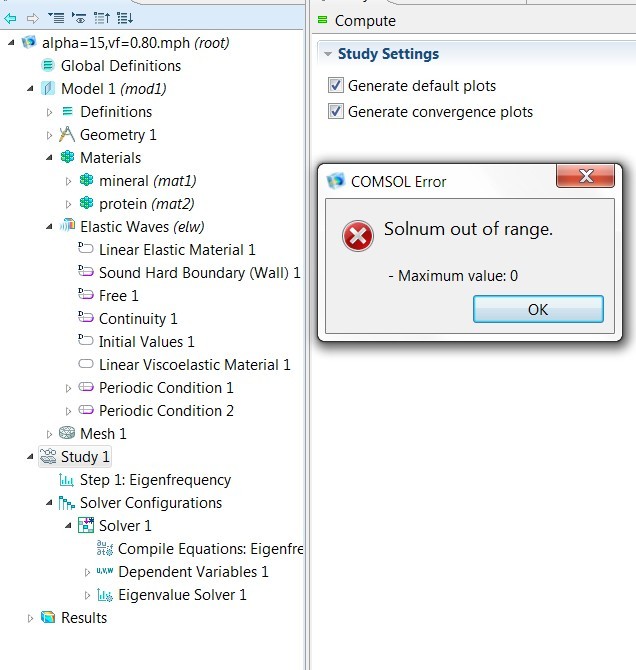This screenshot has width=636, height=670.
Task: Click the show/hide eye toolbar icon
Action: pos(79,18)
